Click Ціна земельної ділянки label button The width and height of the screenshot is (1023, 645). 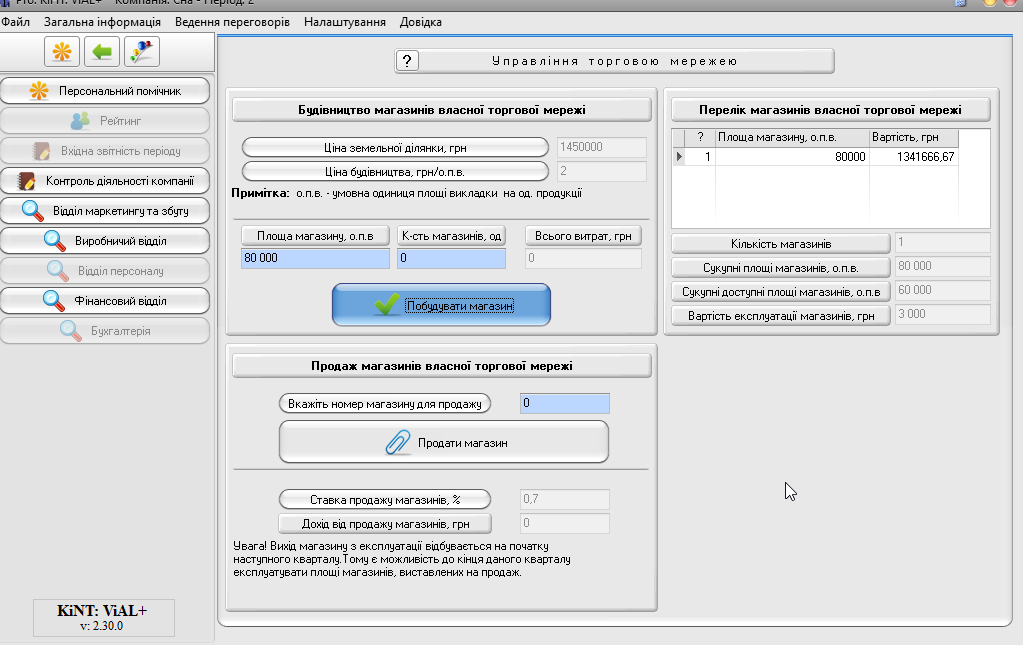tap(395, 147)
